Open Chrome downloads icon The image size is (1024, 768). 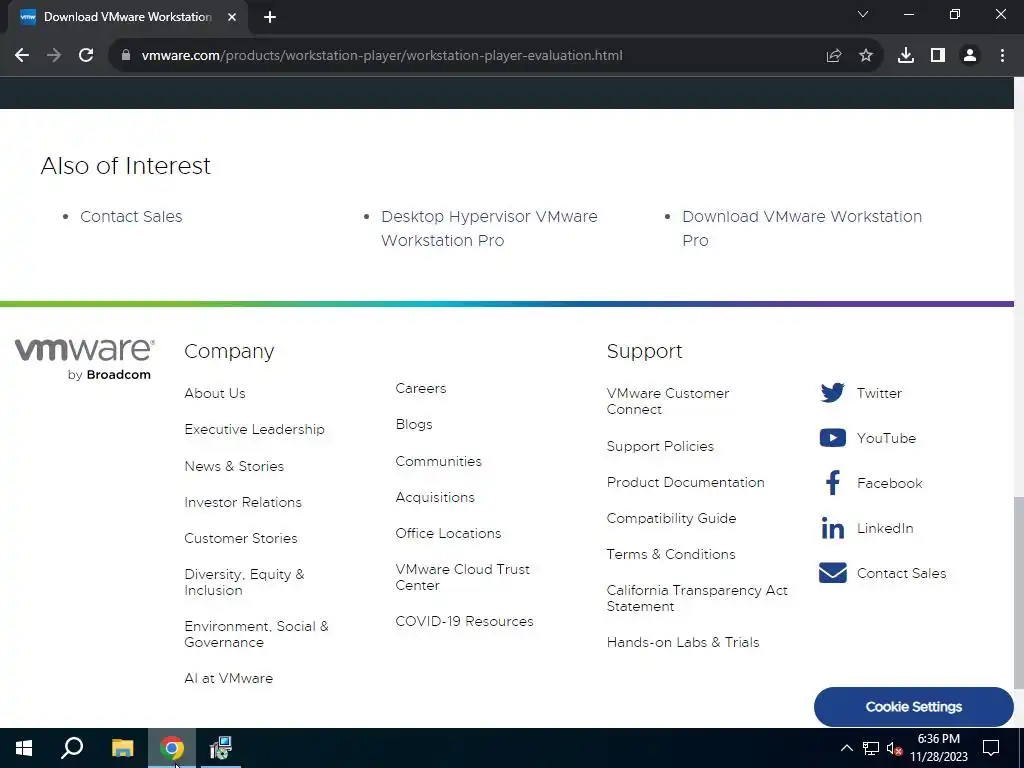[906, 56]
